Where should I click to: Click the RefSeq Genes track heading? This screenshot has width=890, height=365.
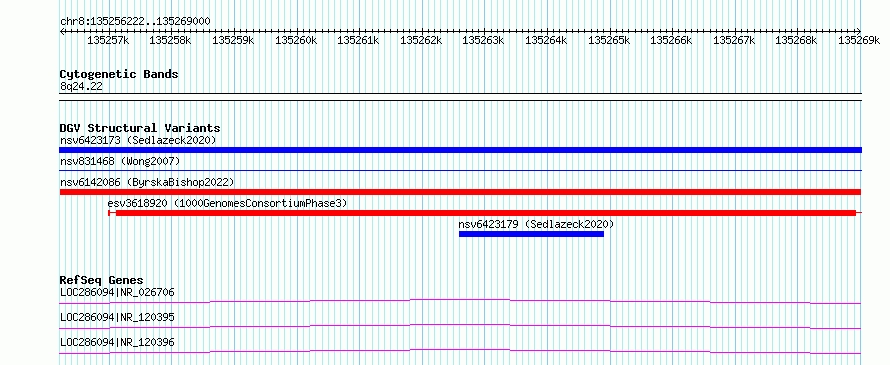coord(102,280)
